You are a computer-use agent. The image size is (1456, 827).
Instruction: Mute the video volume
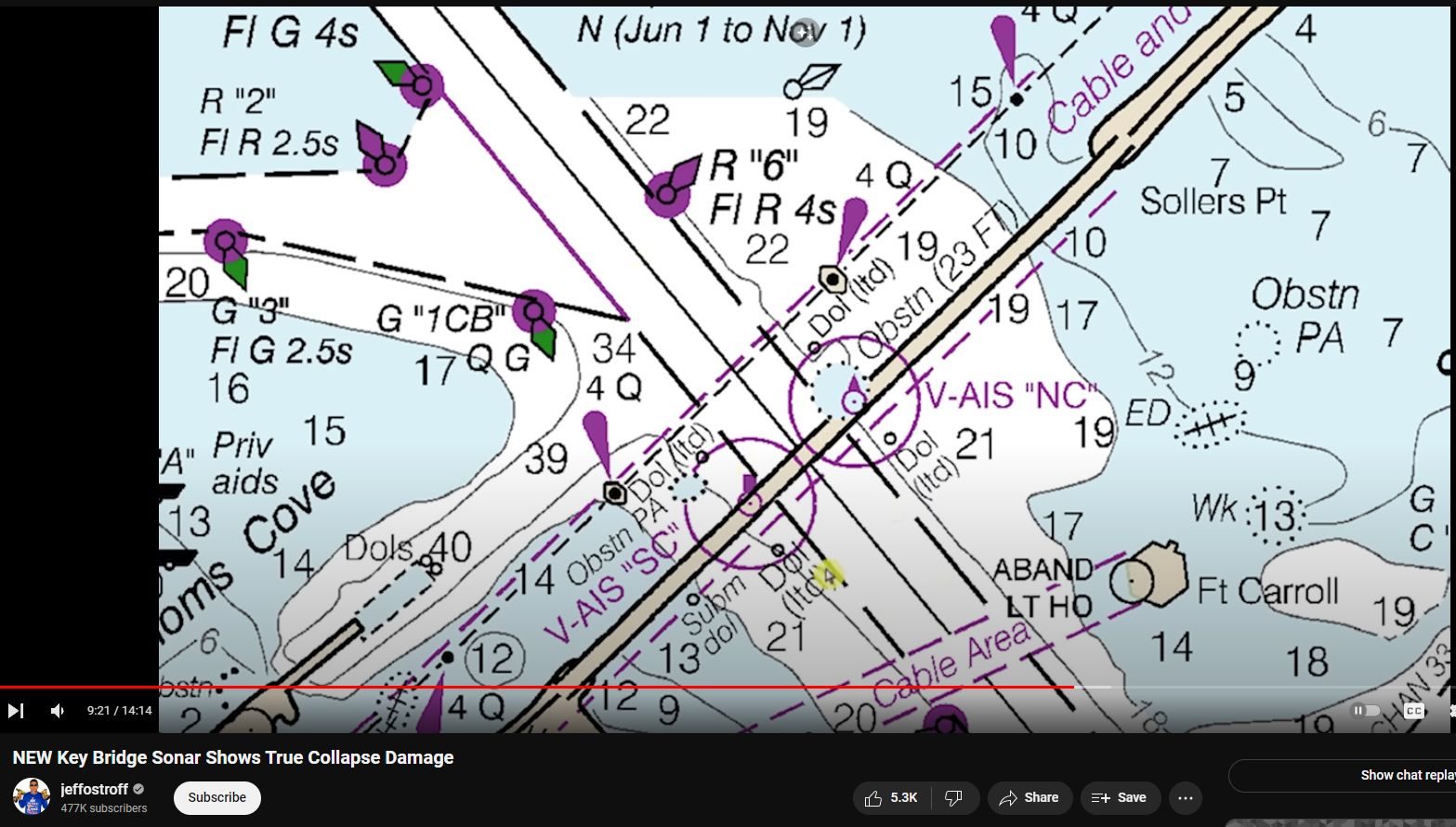(58, 711)
